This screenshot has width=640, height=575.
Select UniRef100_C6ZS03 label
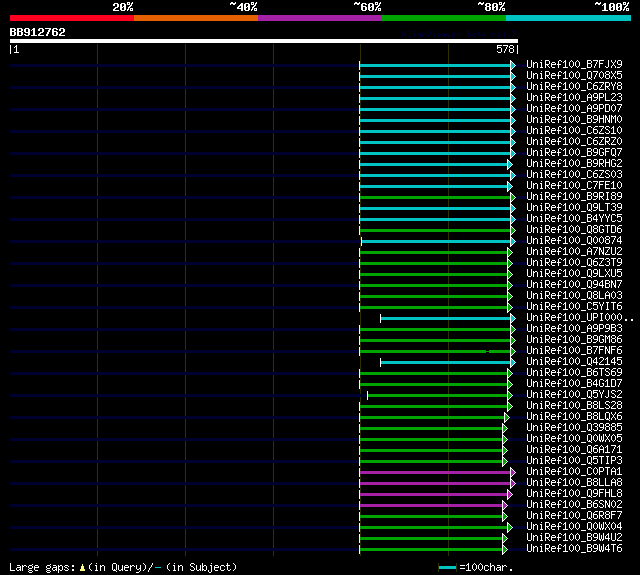click(x=574, y=175)
